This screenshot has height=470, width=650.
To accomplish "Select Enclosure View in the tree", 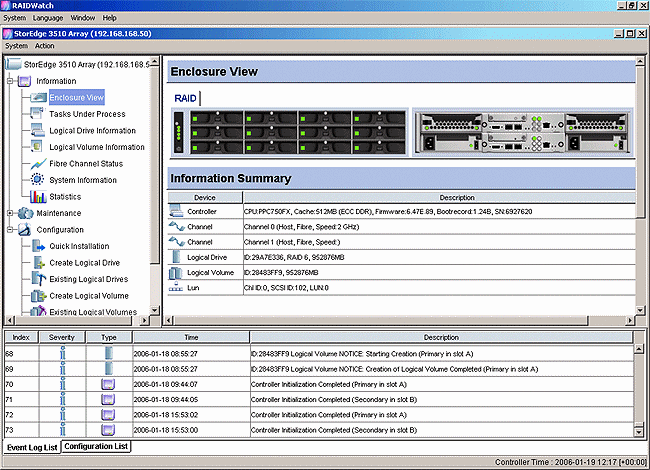I will [77, 97].
